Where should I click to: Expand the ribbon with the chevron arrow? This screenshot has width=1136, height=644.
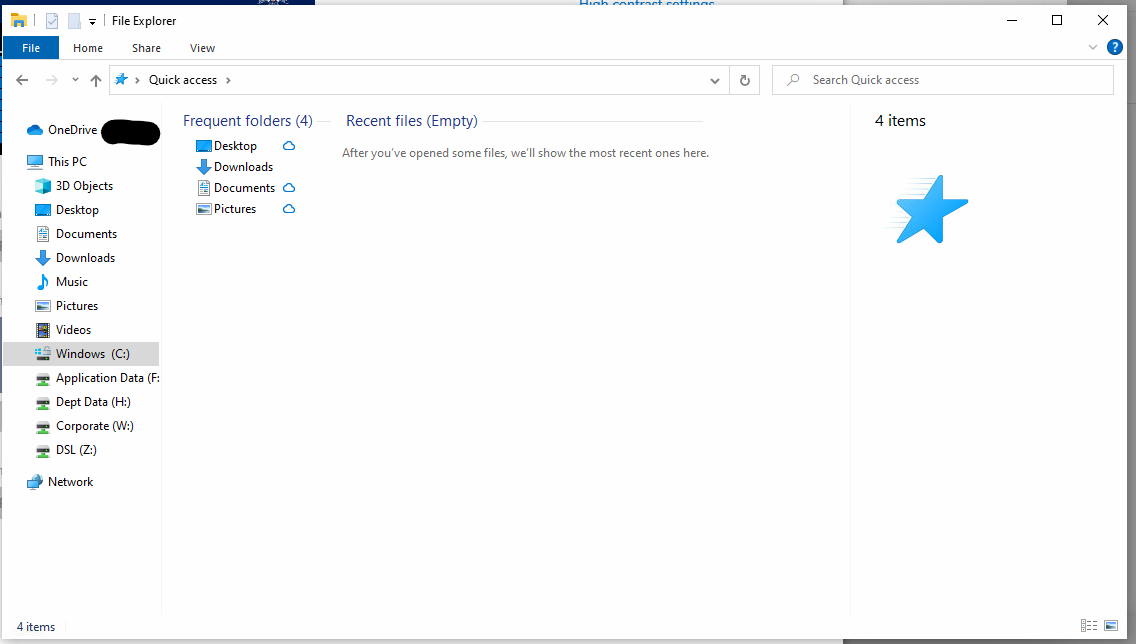click(1093, 47)
